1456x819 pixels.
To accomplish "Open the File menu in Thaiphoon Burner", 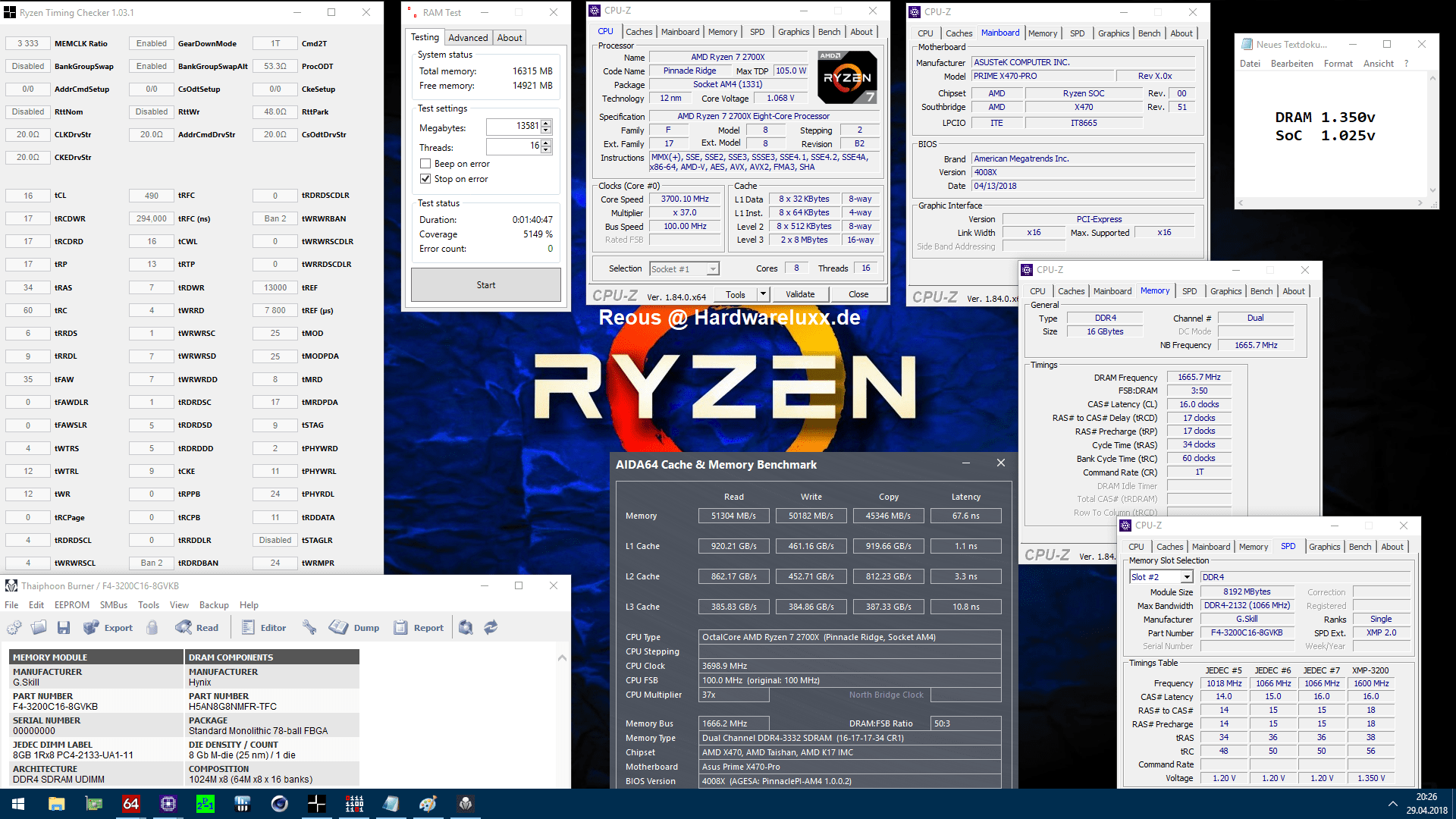I will click(x=11, y=605).
